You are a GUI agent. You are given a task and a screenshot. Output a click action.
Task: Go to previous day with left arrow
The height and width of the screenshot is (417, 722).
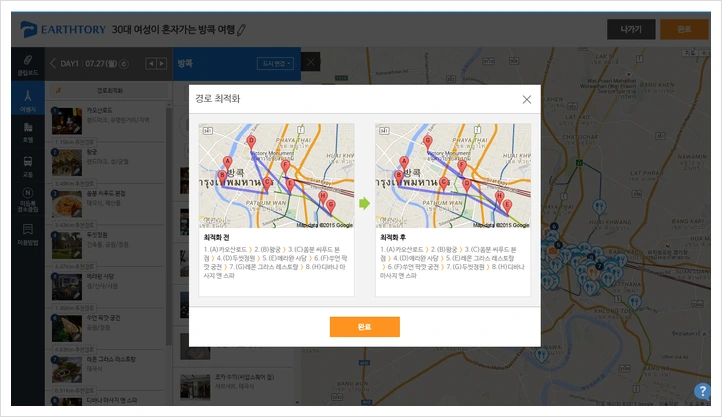[151, 64]
